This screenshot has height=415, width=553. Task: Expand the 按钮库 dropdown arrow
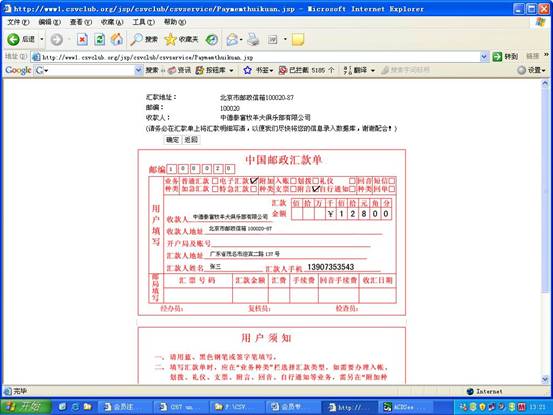click(x=231, y=71)
